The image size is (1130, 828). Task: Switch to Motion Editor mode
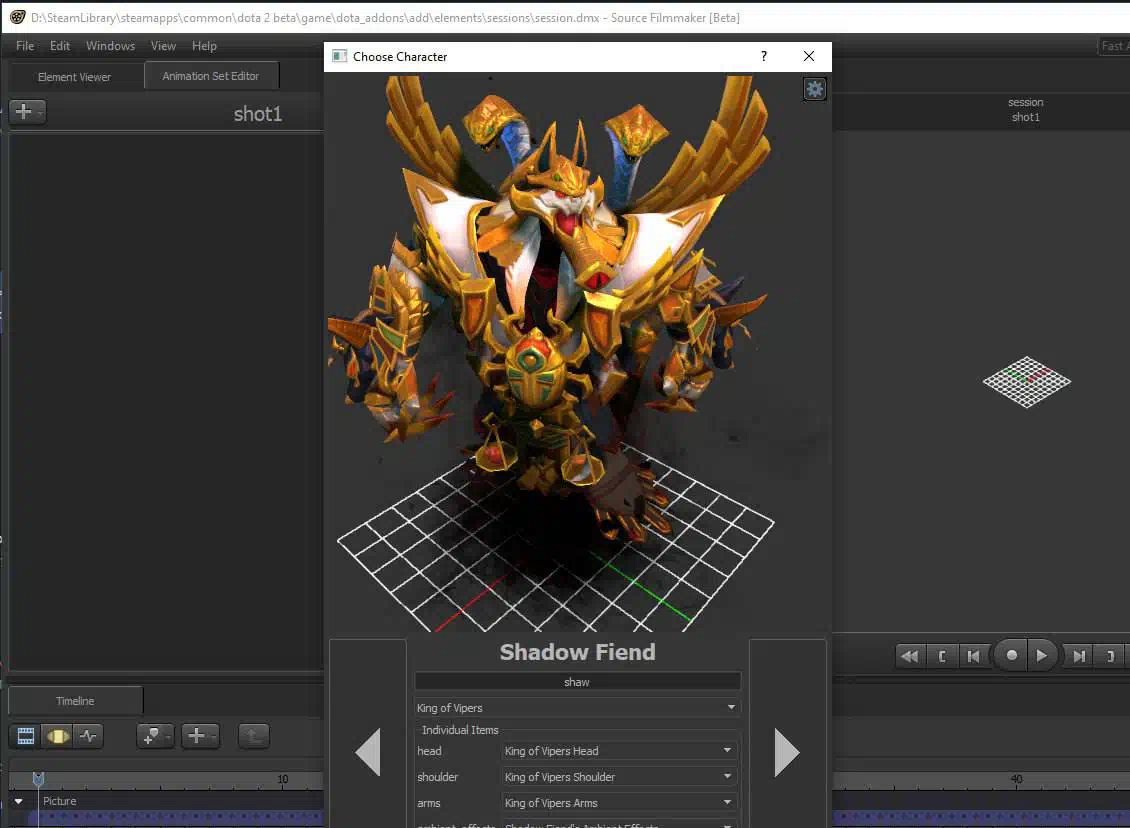click(x=57, y=736)
